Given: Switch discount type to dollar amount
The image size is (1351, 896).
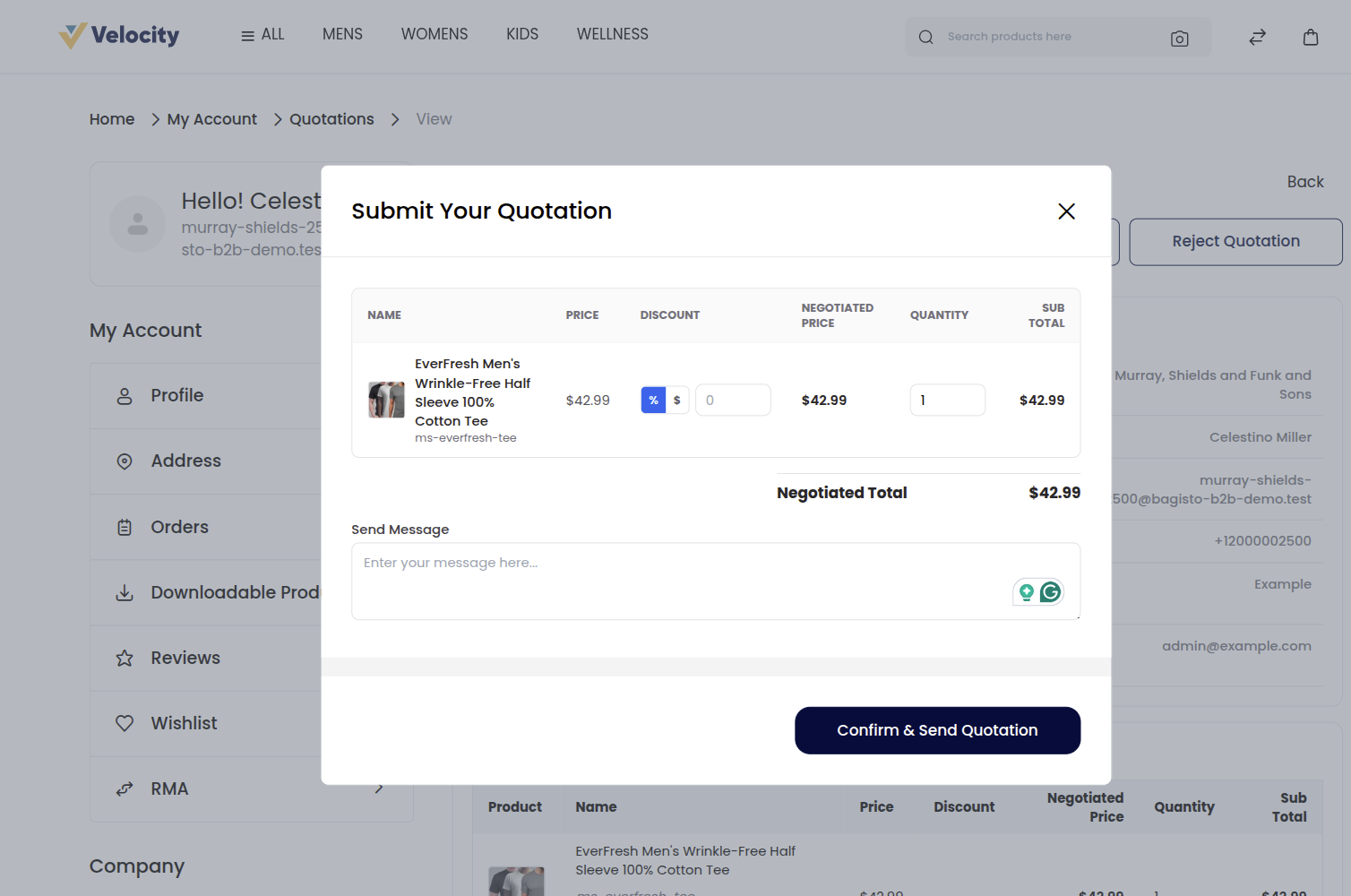Looking at the screenshot, I should [676, 400].
